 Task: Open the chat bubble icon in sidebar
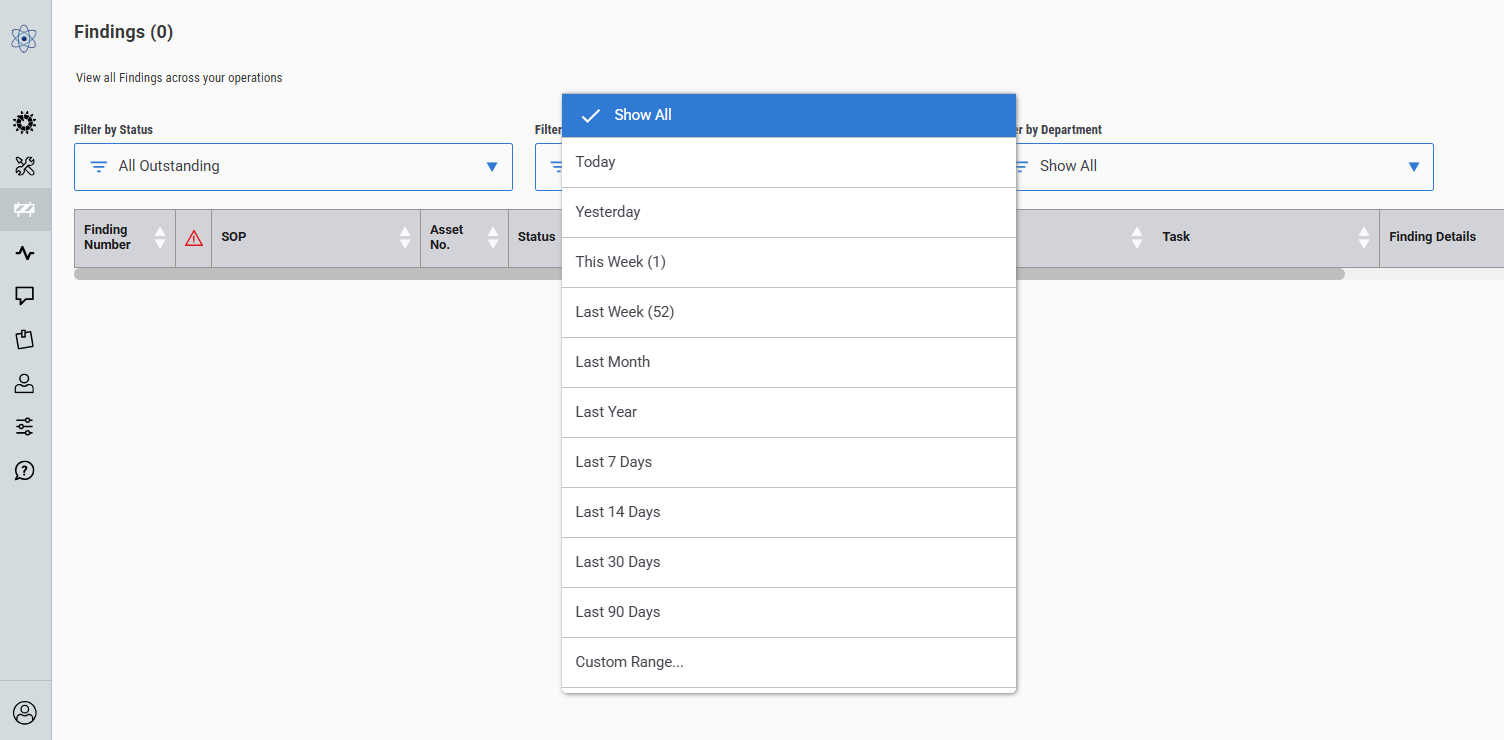(25, 296)
